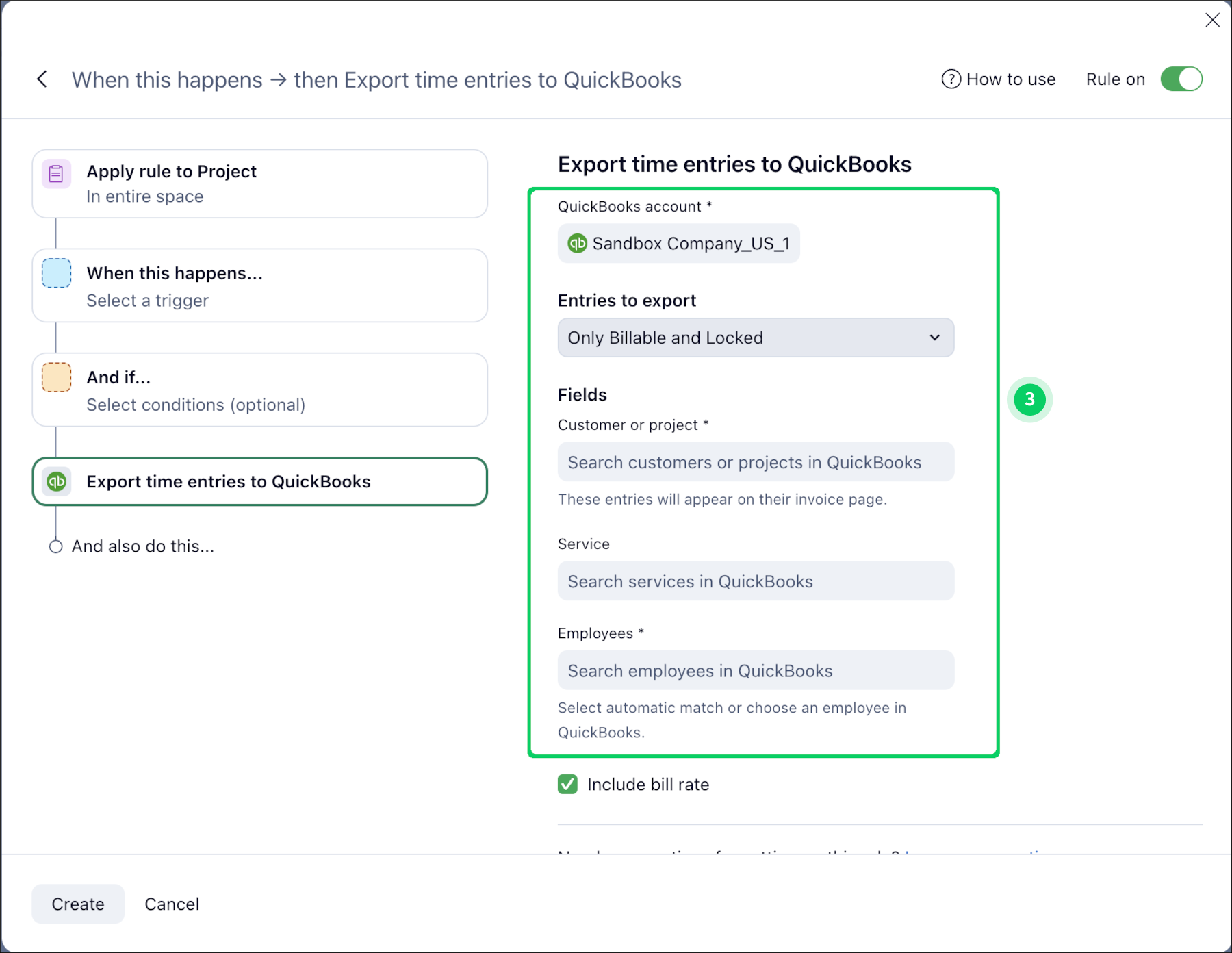Click the Search employees in QuickBooks field
The width and height of the screenshot is (1232, 953).
[x=755, y=670]
